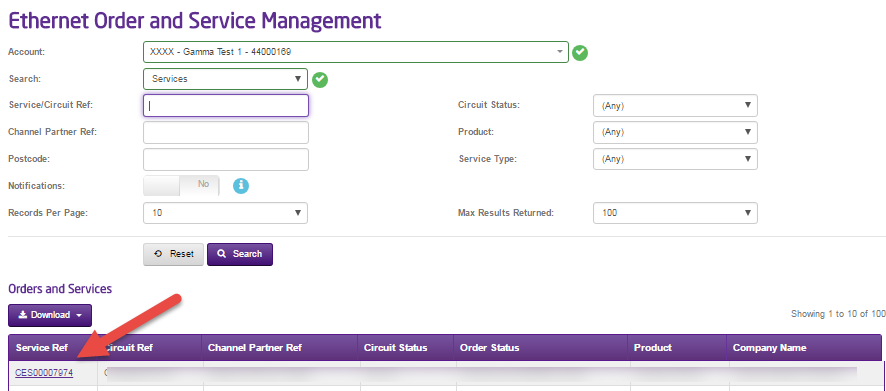Click the Max Results Returned label
886x391 pixels.
click(506, 213)
